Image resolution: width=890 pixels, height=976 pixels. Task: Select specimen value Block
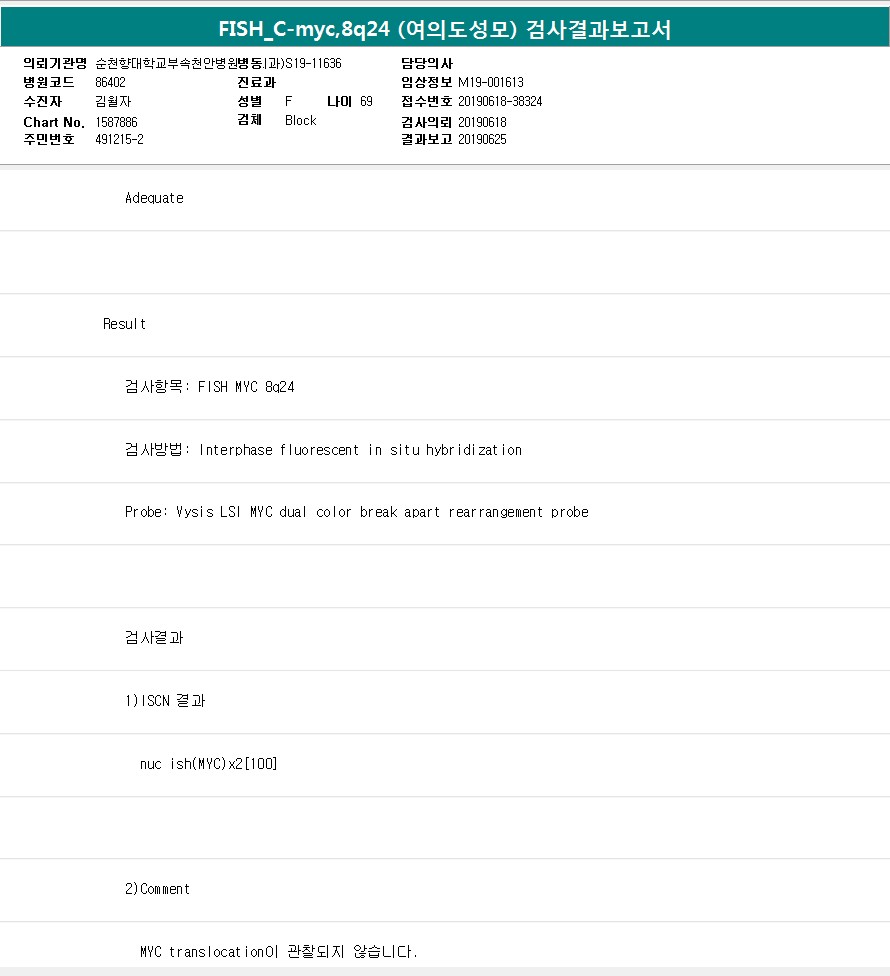(301, 120)
